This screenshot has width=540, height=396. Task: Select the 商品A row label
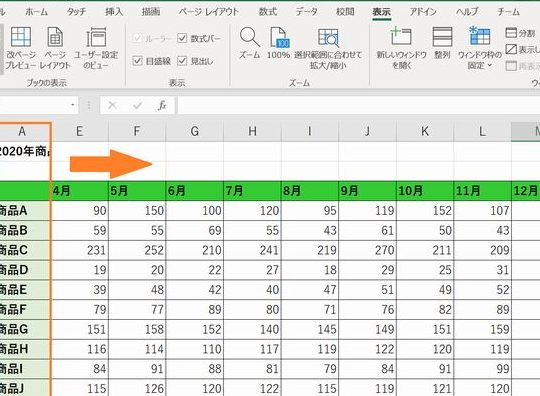[25, 210]
